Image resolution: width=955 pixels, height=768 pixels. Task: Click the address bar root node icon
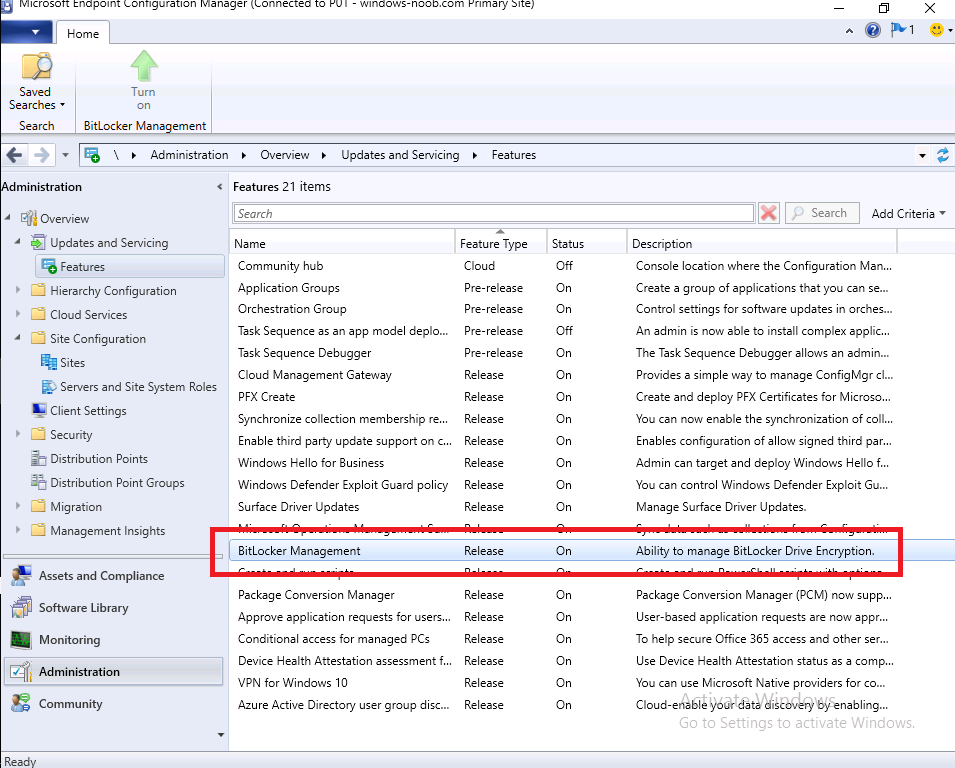(x=92, y=155)
